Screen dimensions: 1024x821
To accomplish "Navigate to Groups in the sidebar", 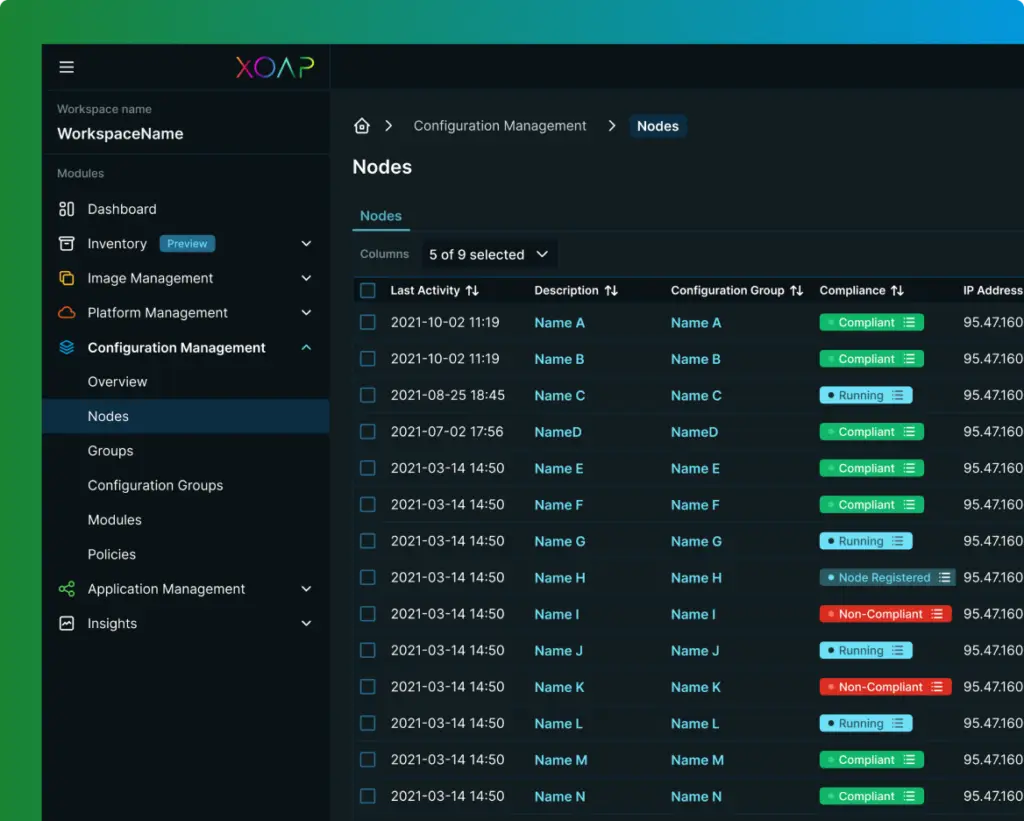I will [110, 450].
